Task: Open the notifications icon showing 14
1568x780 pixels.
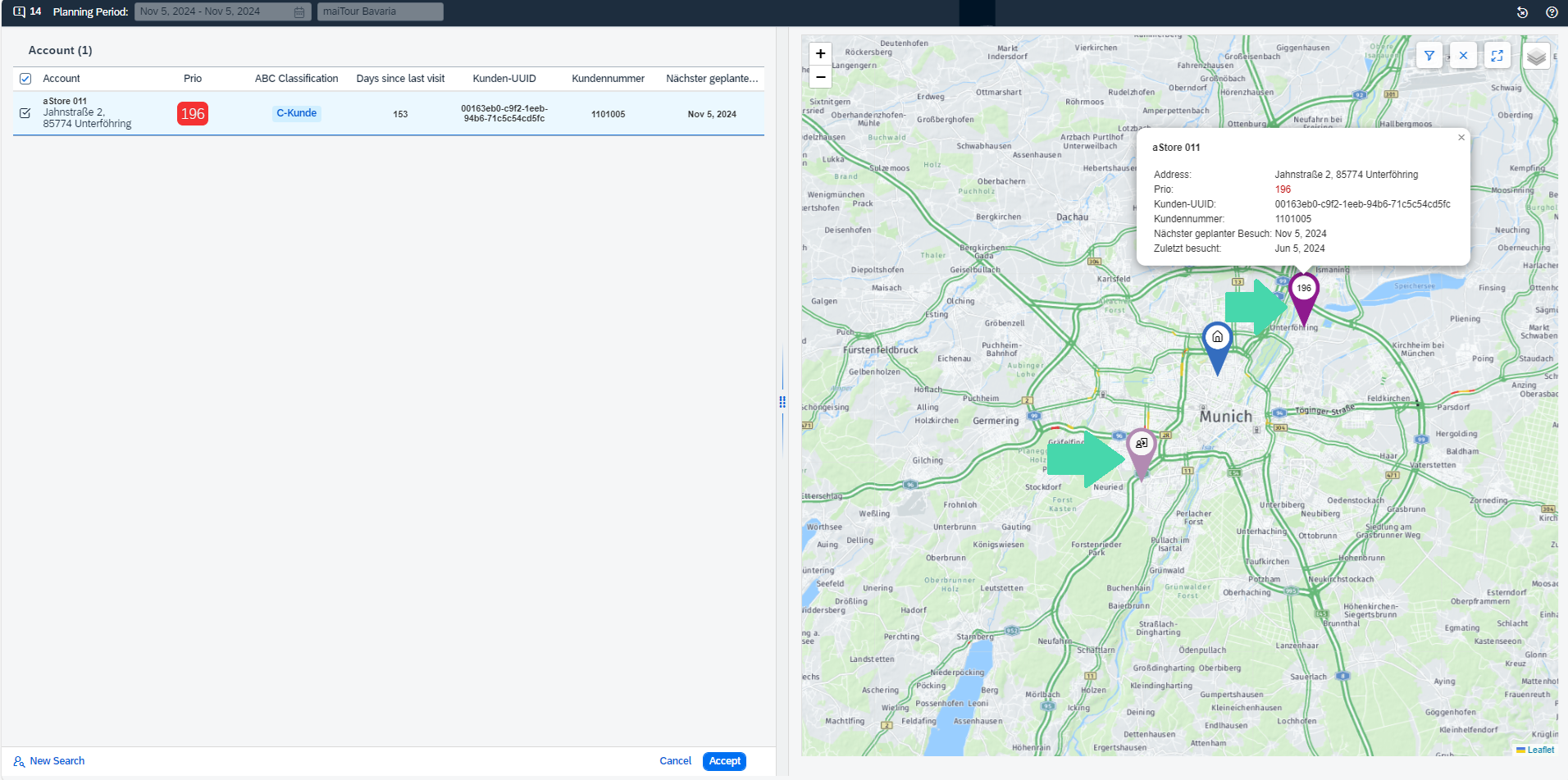Action: click(x=27, y=11)
